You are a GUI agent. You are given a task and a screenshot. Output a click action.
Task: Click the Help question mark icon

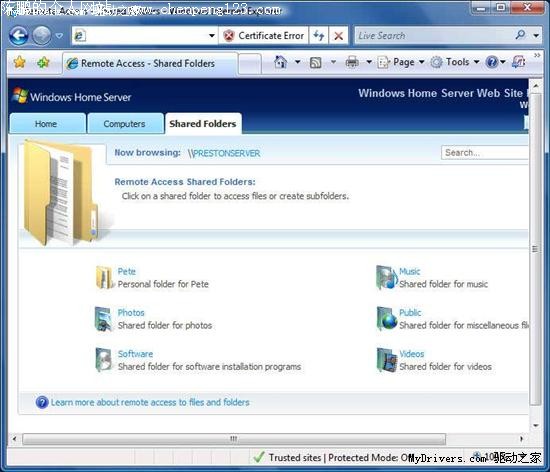point(492,62)
